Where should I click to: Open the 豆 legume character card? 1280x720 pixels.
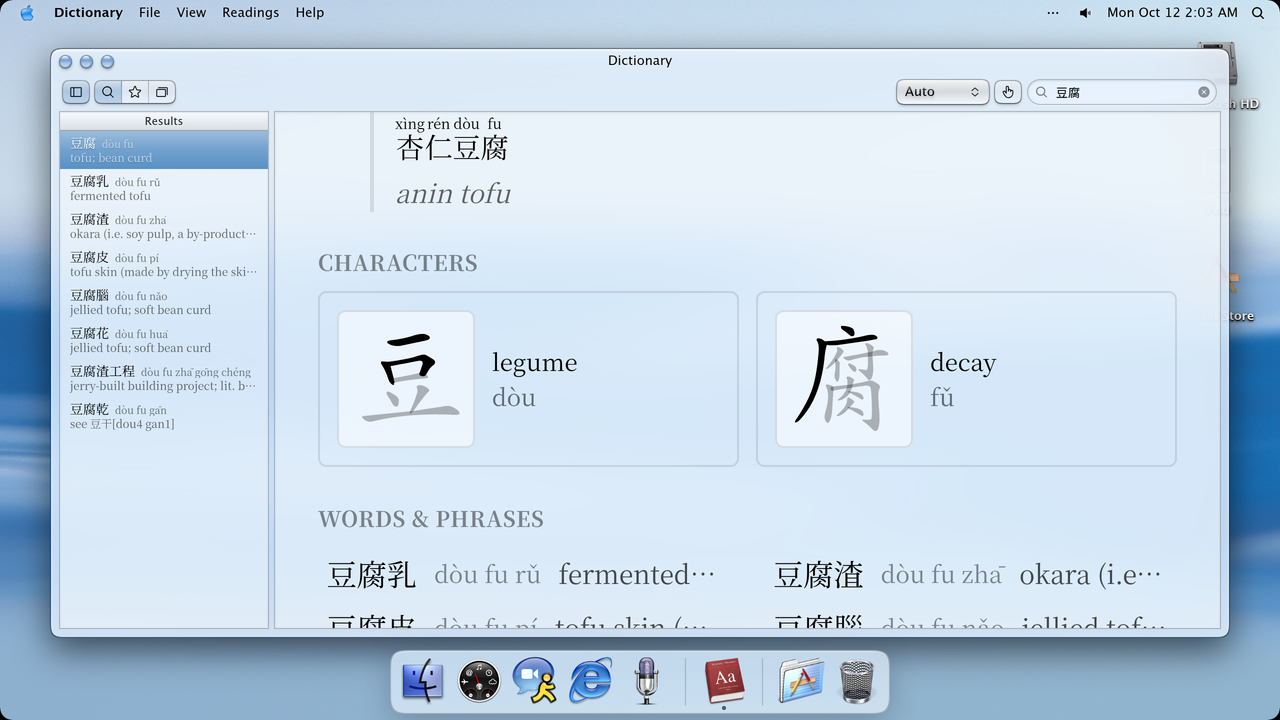[528, 379]
